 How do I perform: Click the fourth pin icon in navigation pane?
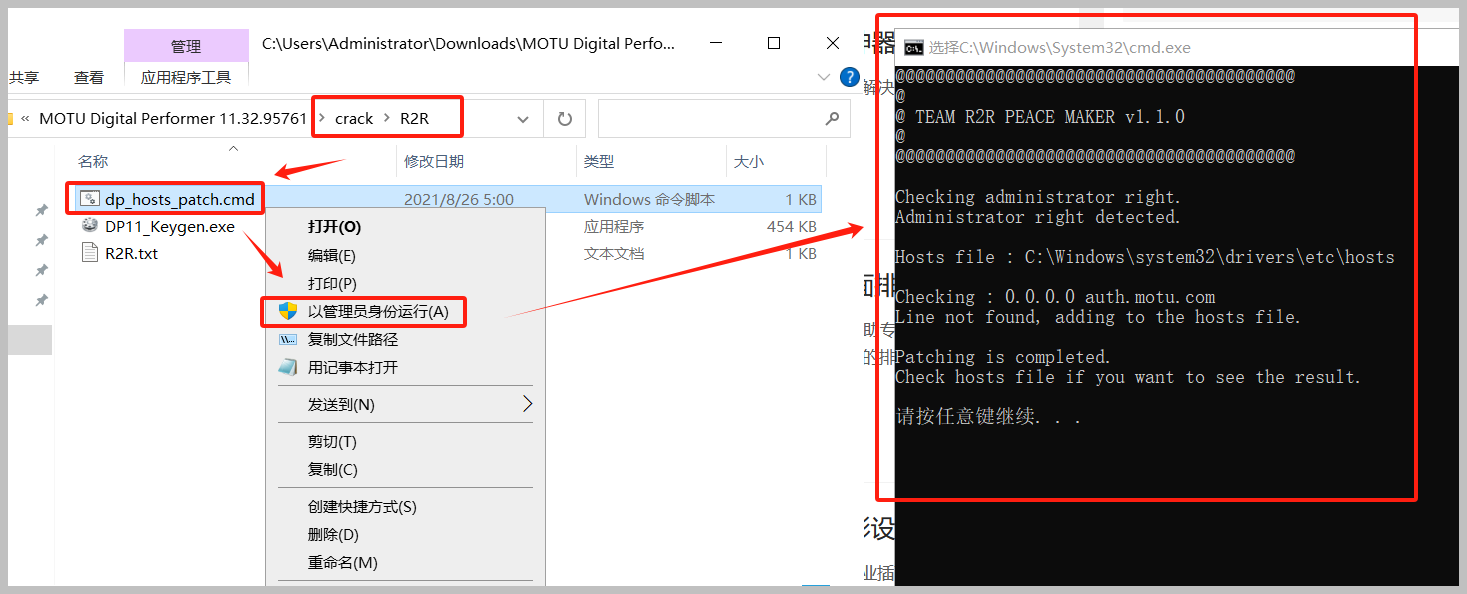click(x=42, y=300)
